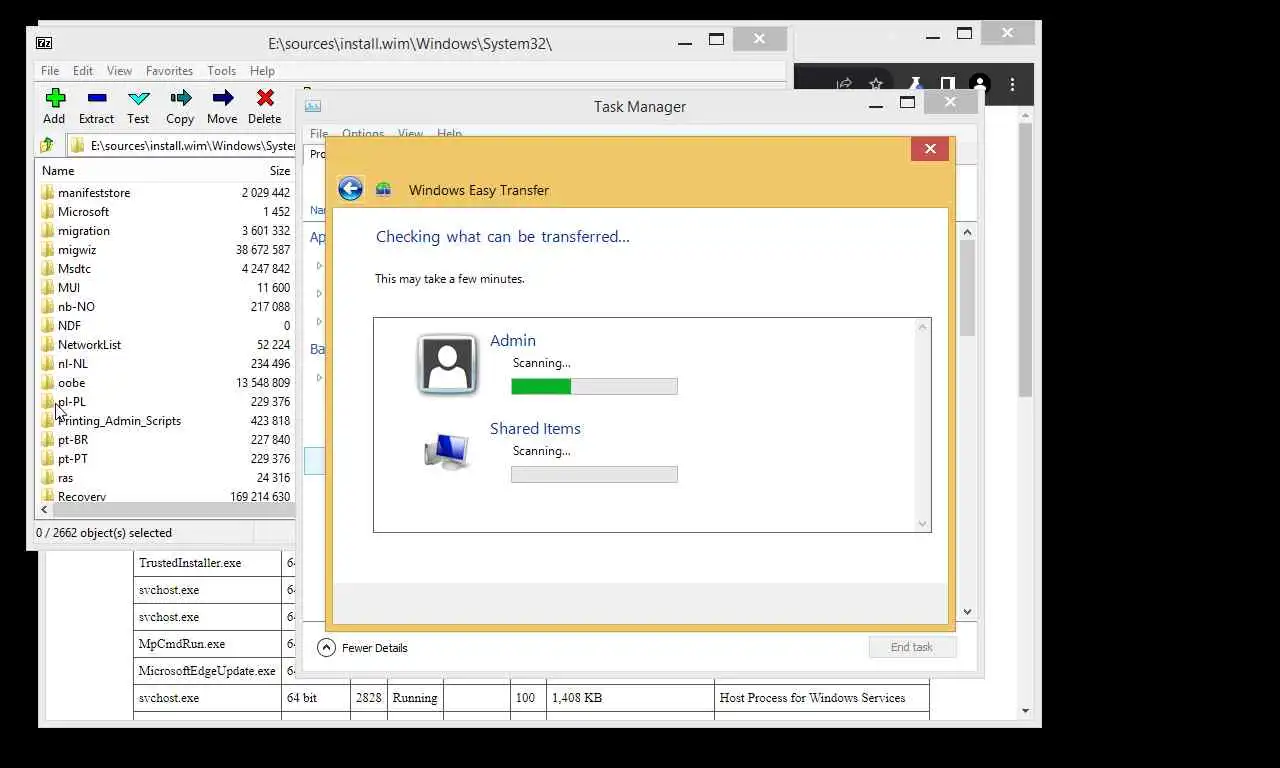This screenshot has width=1280, height=768.
Task: Click the Msdtc folder icon
Action: tap(48, 268)
